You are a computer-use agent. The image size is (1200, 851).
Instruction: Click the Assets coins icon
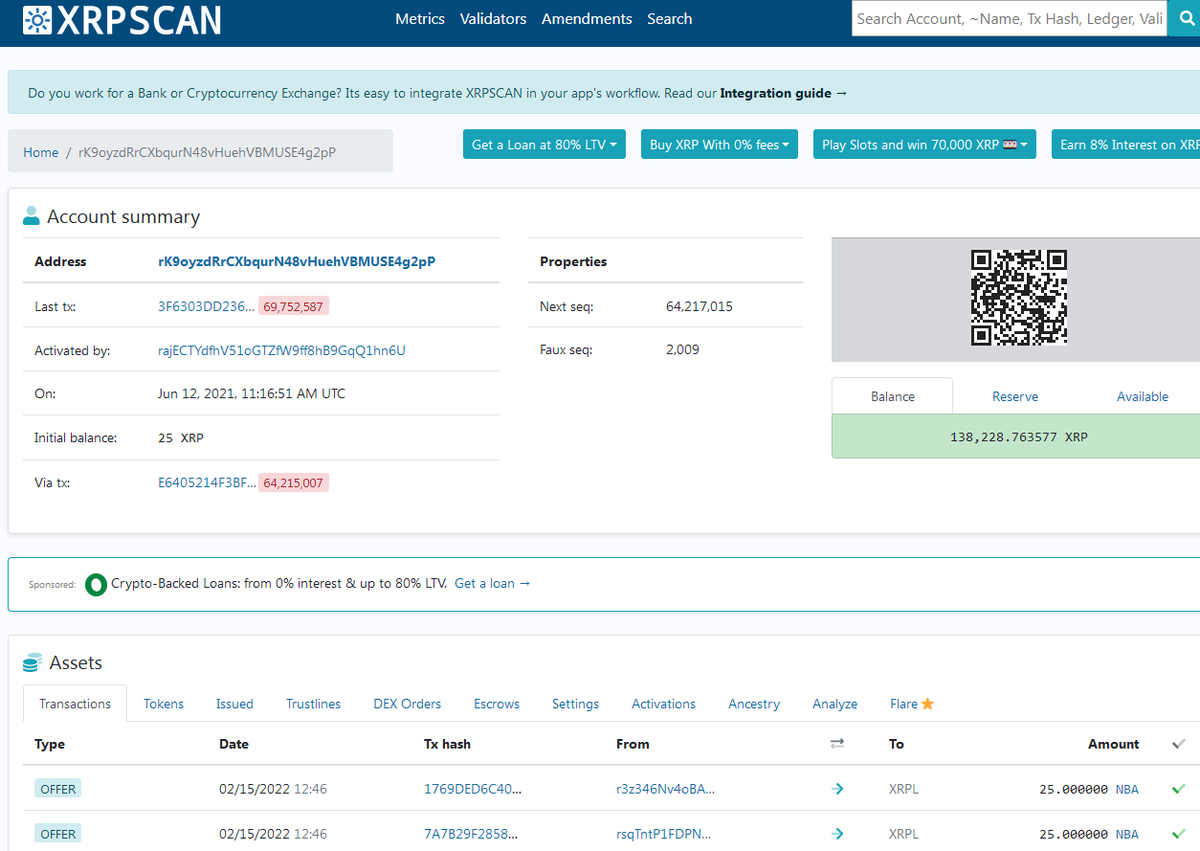tap(32, 662)
